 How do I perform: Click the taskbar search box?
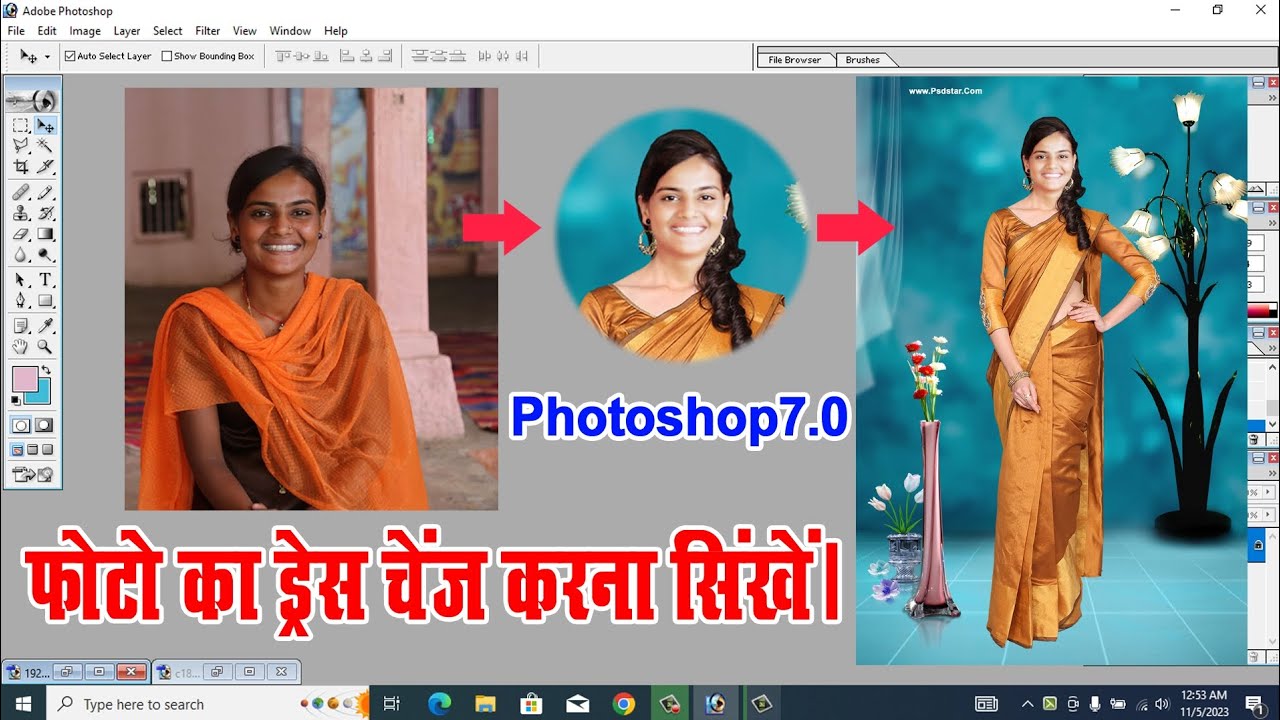[x=208, y=704]
